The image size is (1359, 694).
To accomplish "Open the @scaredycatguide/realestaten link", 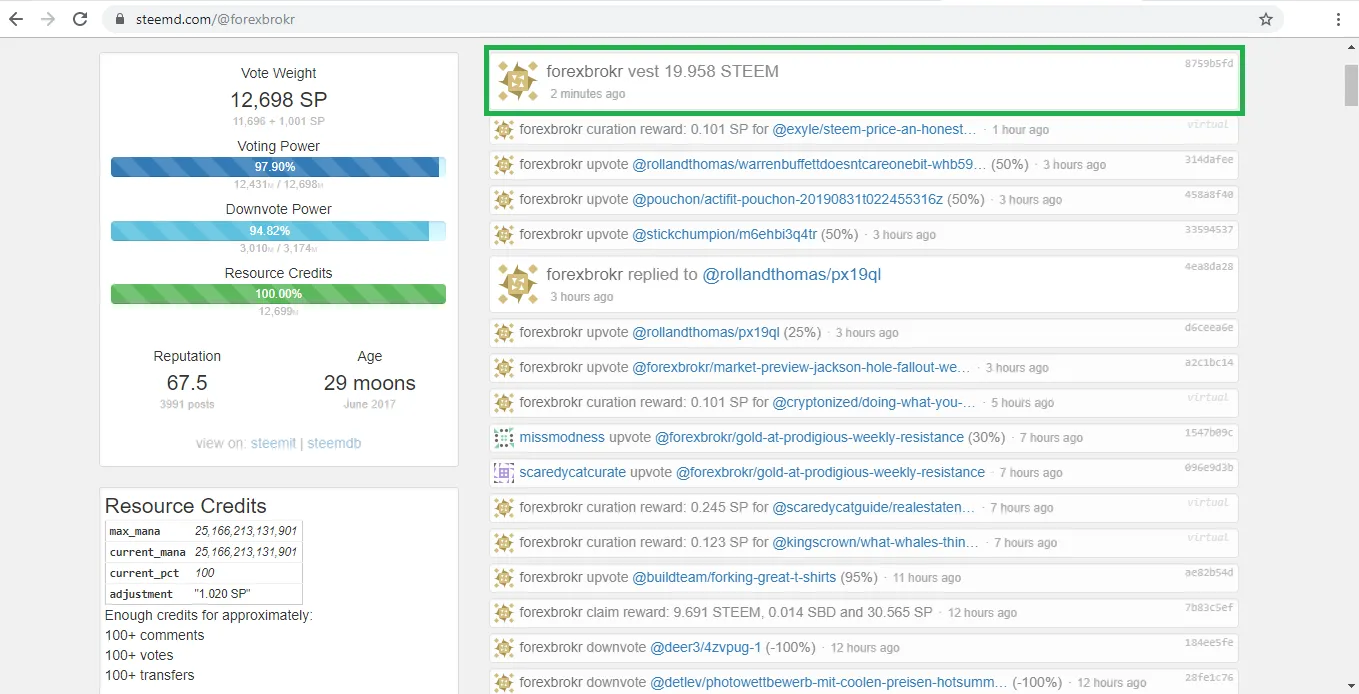I will 874,507.
